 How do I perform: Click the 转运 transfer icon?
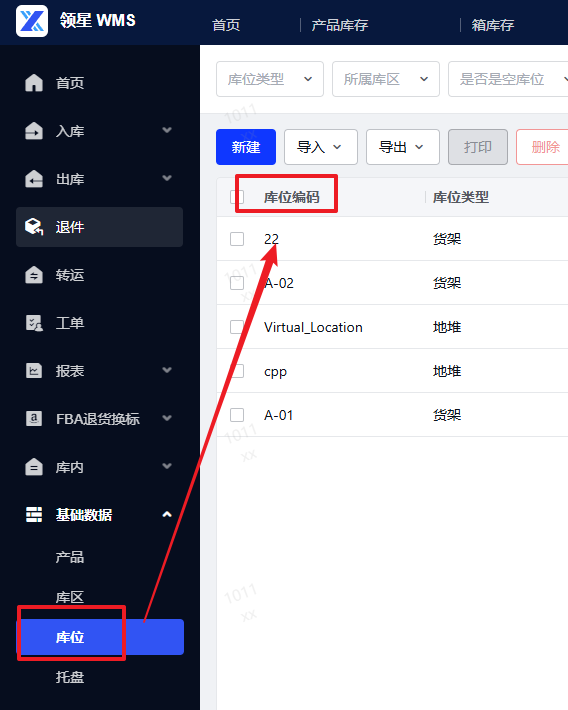34,275
